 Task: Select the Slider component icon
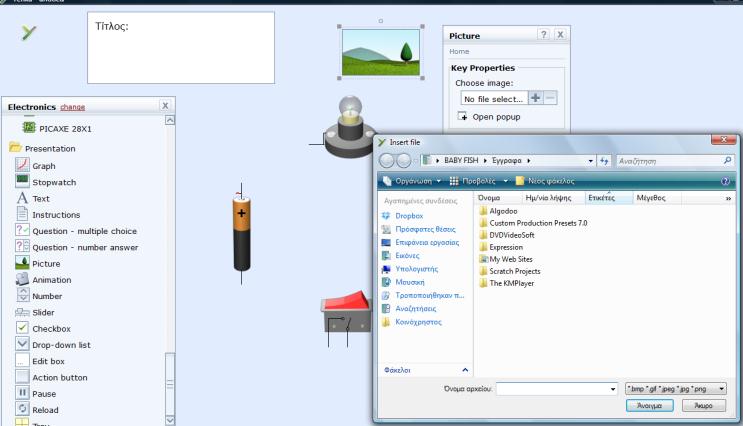click(x=22, y=312)
